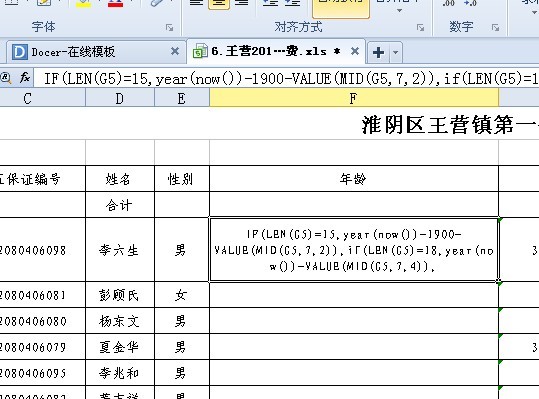Open the 数字 number format dialog launcher
Viewport: 539px width, 399px height.
coord(495,27)
